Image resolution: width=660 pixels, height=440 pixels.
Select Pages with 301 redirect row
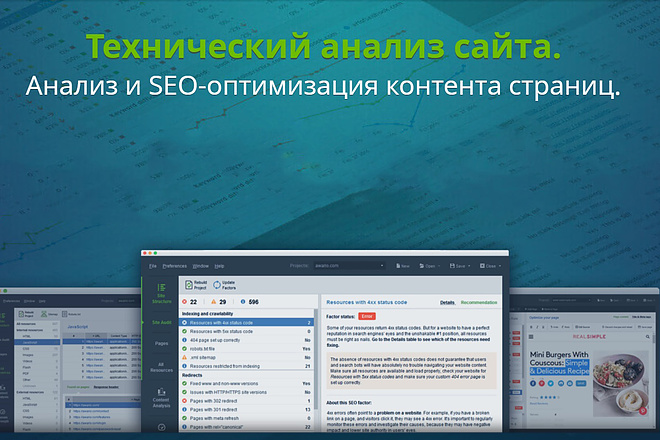click(x=247, y=410)
